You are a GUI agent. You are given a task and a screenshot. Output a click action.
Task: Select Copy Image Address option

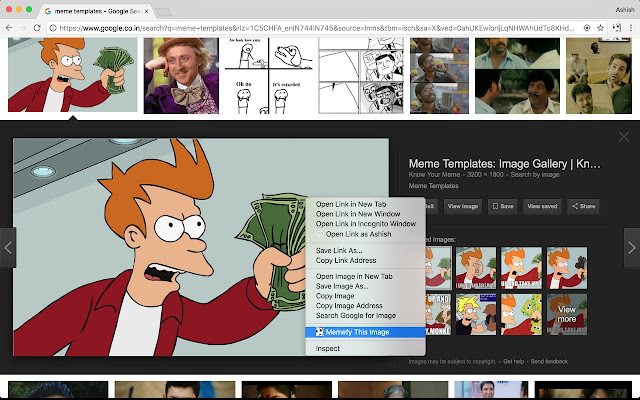349,306
